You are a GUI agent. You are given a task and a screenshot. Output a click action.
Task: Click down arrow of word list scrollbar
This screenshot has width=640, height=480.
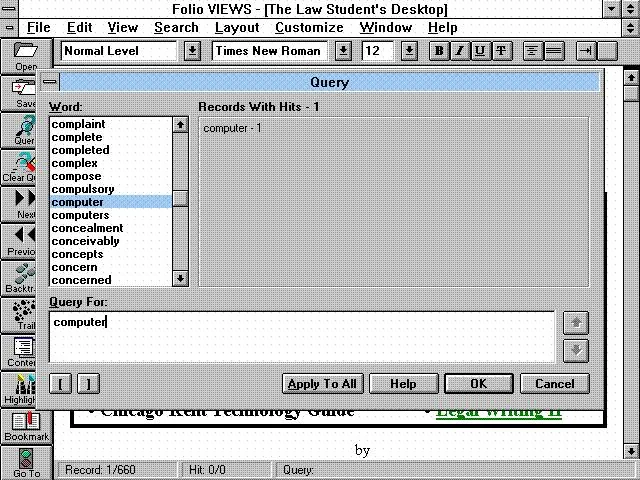[180, 279]
